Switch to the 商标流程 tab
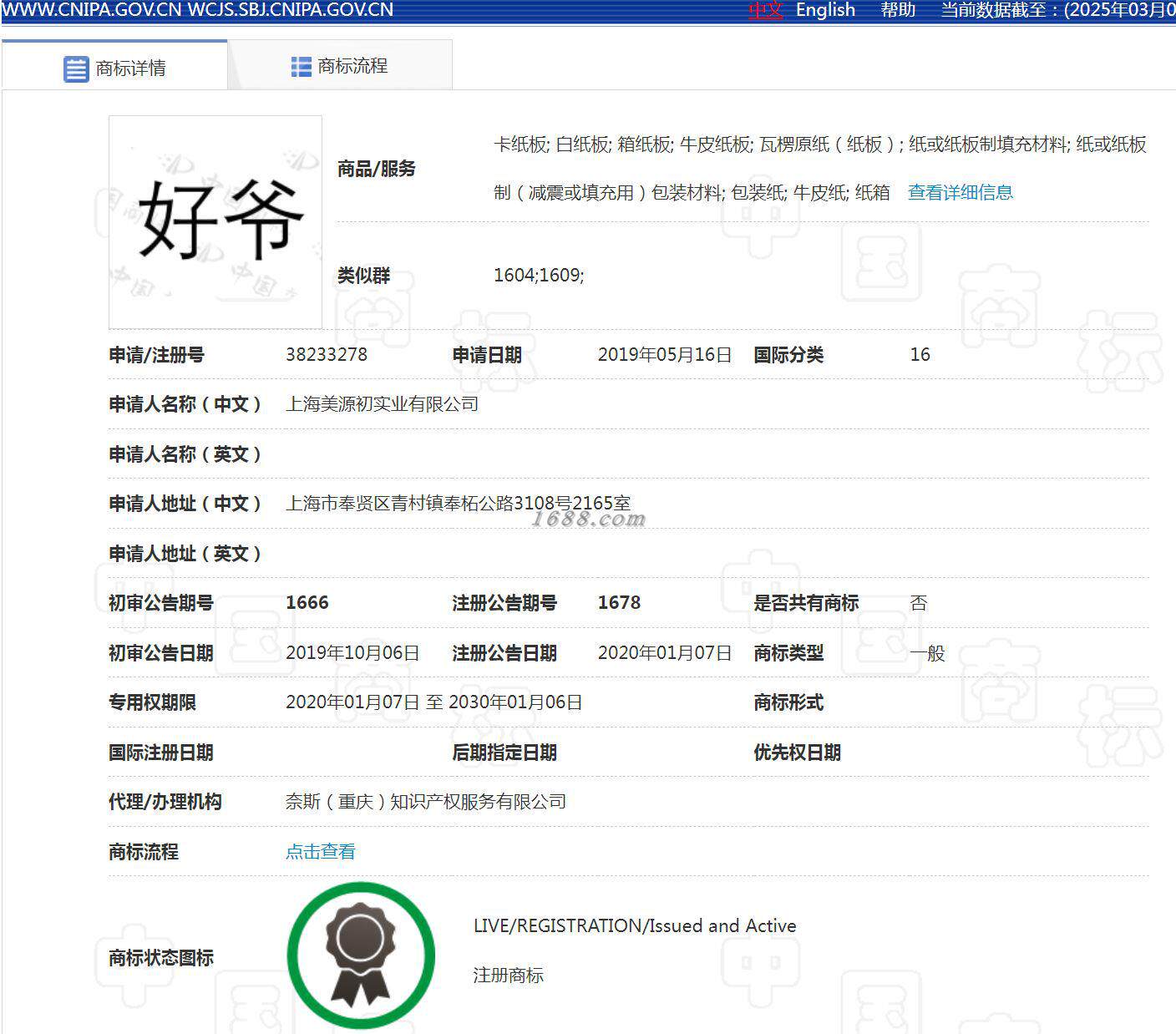The width and height of the screenshot is (1176, 1034). coord(340,65)
